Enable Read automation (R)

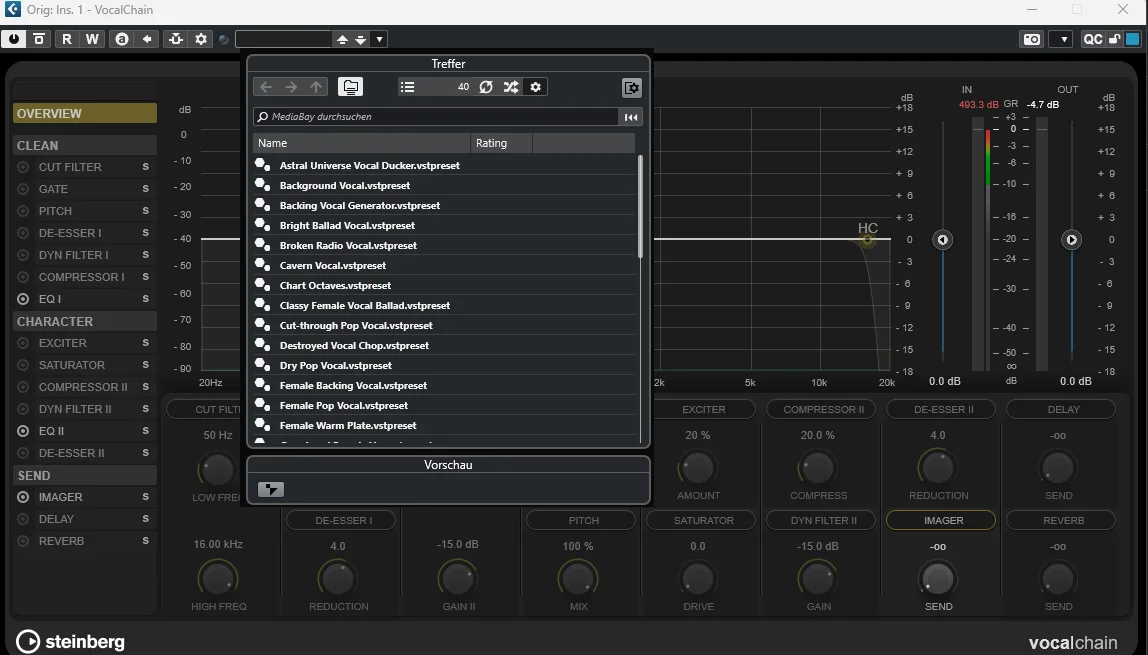(67, 39)
